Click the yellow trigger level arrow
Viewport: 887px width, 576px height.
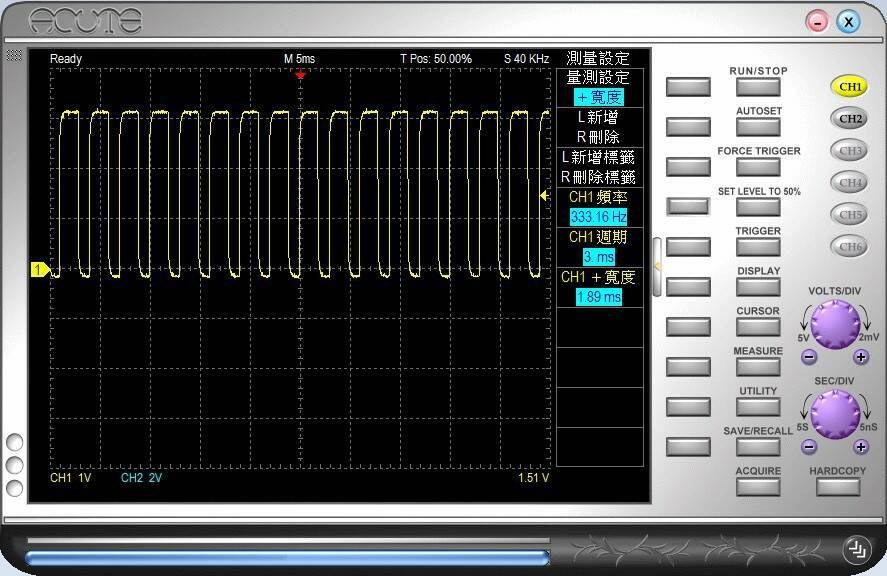point(544,196)
